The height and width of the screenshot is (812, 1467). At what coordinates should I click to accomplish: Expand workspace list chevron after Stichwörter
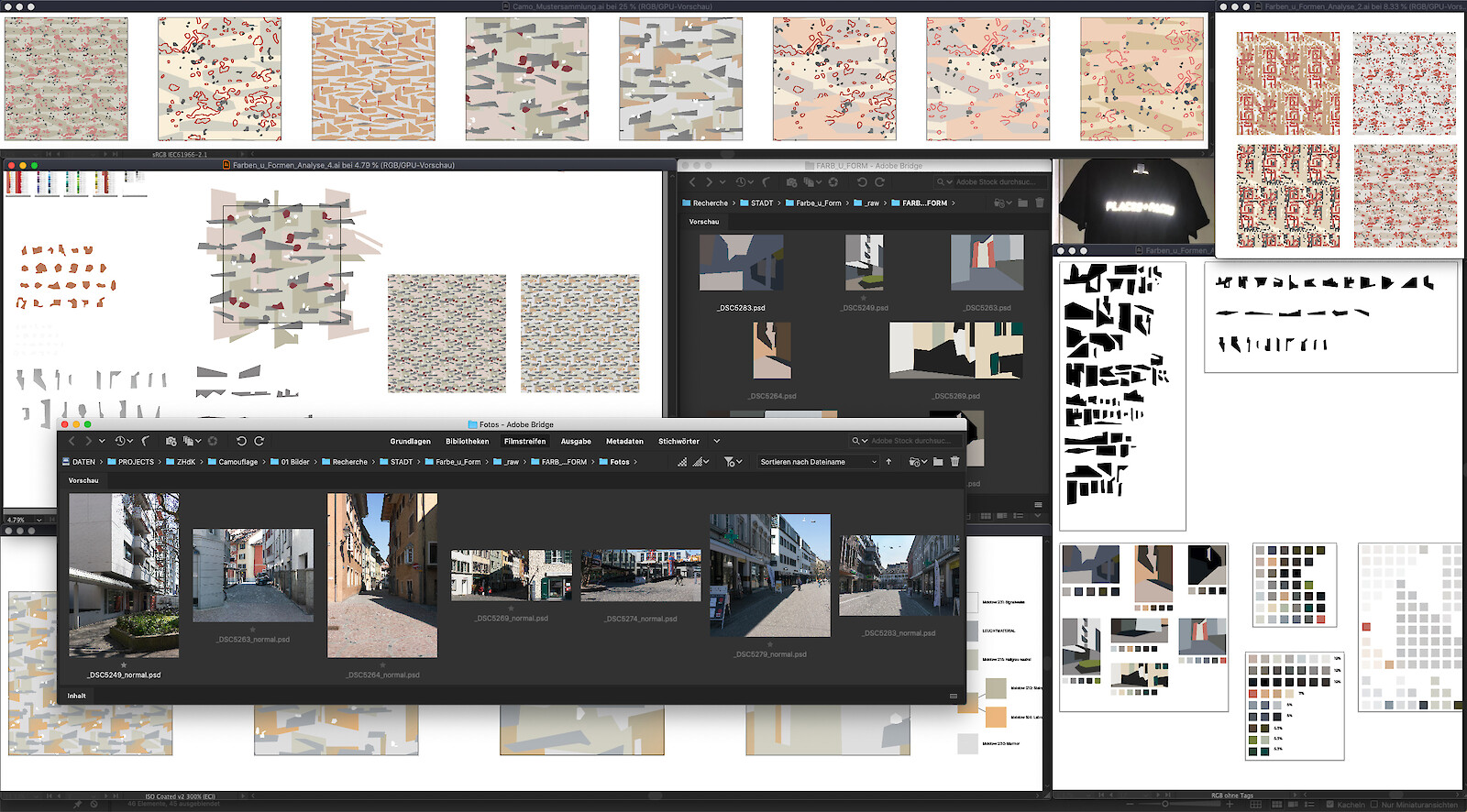(x=717, y=441)
